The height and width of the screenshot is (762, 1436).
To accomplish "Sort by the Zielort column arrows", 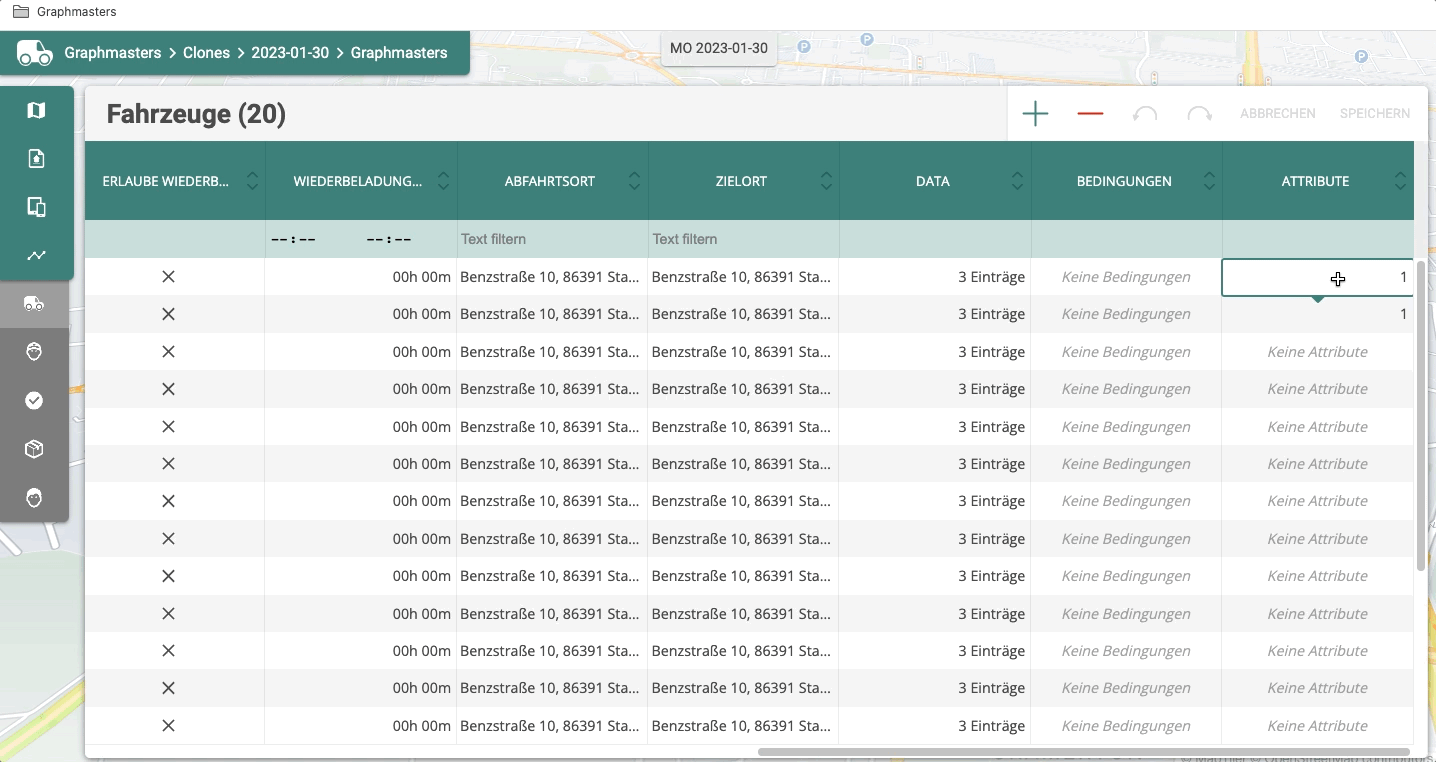I will pyautogui.click(x=826, y=181).
